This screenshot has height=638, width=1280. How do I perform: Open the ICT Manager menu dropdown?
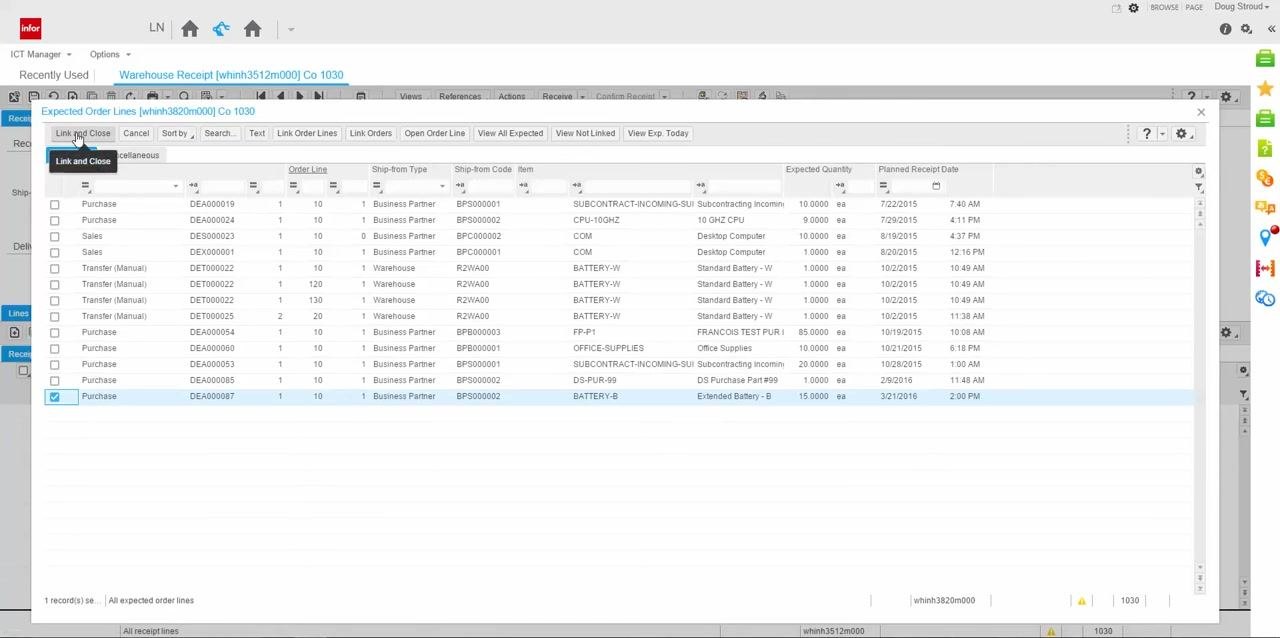(x=41, y=54)
